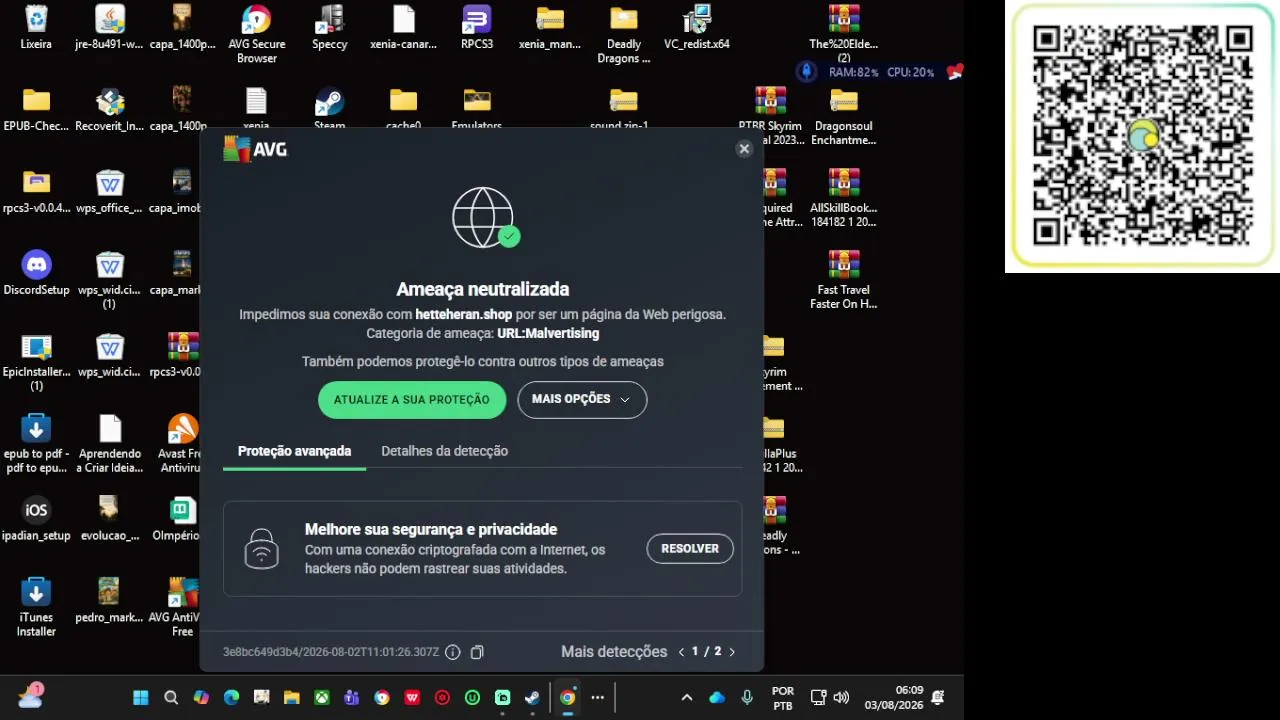This screenshot has height=720, width=1280.
Task: Click the microphone tray icon
Action: click(747, 698)
